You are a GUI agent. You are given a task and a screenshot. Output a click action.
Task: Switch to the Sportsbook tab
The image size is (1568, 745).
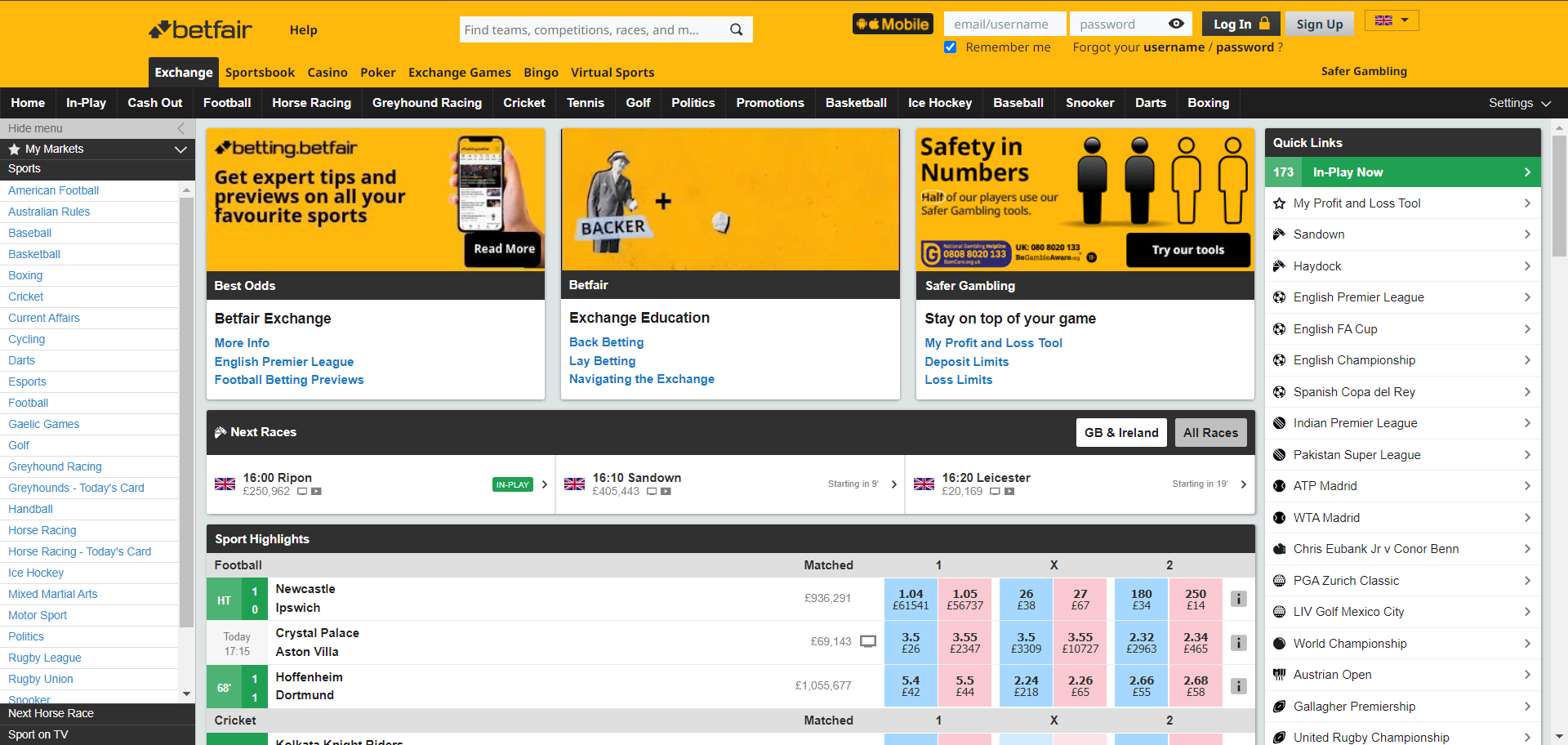pyautogui.click(x=260, y=72)
